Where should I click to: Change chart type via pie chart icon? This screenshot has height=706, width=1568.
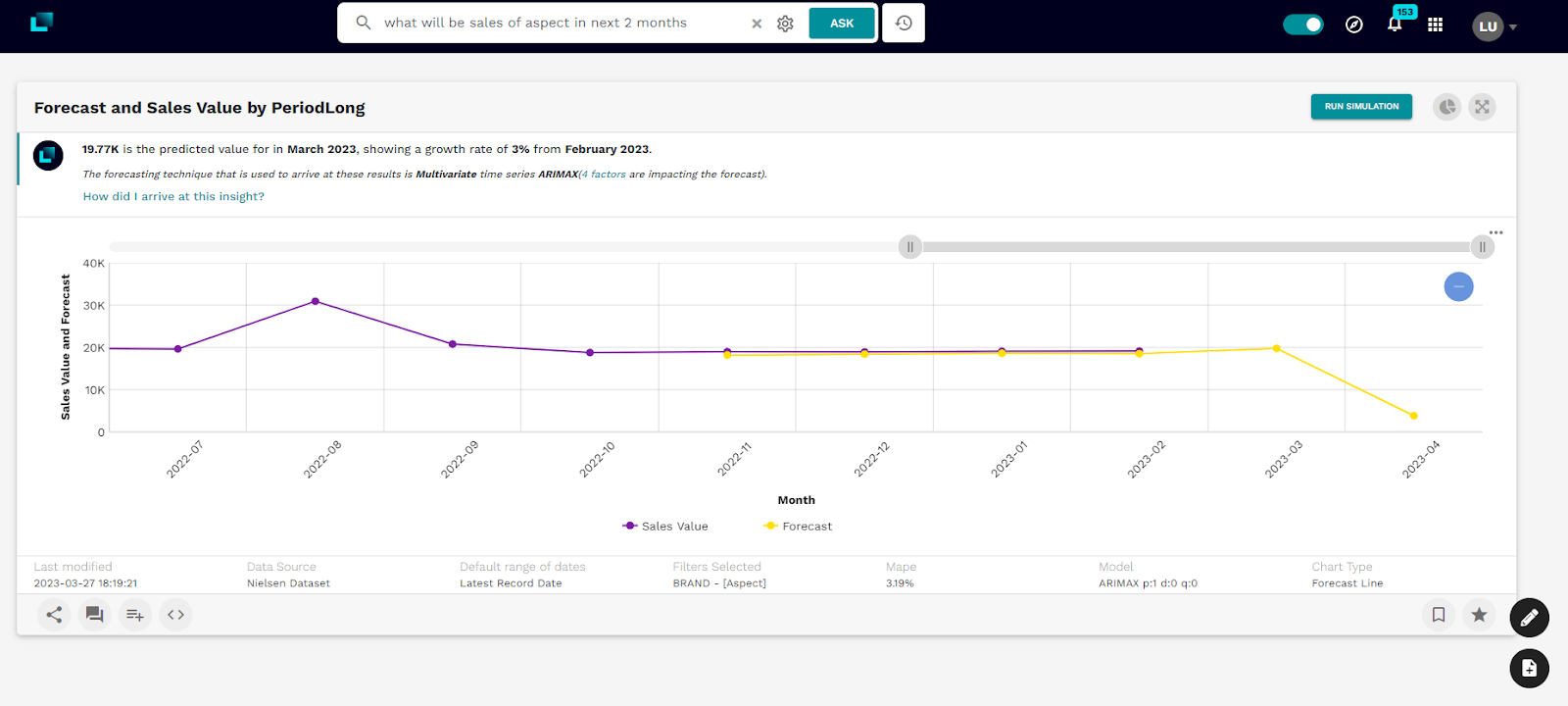[1447, 107]
